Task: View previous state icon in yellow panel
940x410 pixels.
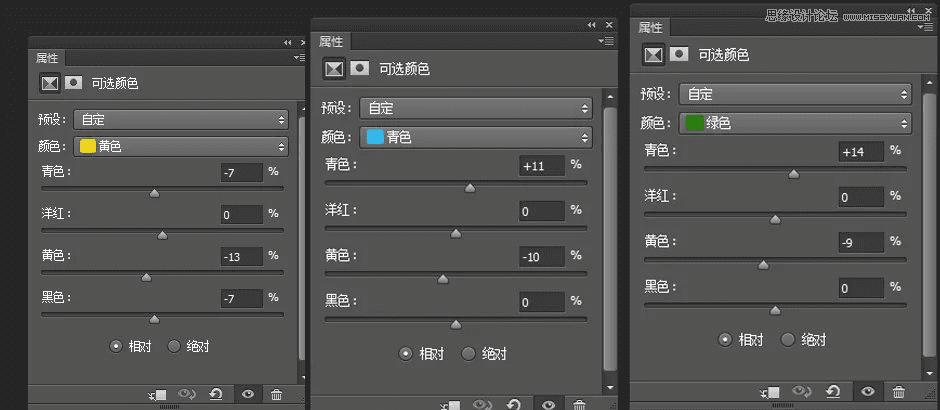Action: click(x=187, y=394)
